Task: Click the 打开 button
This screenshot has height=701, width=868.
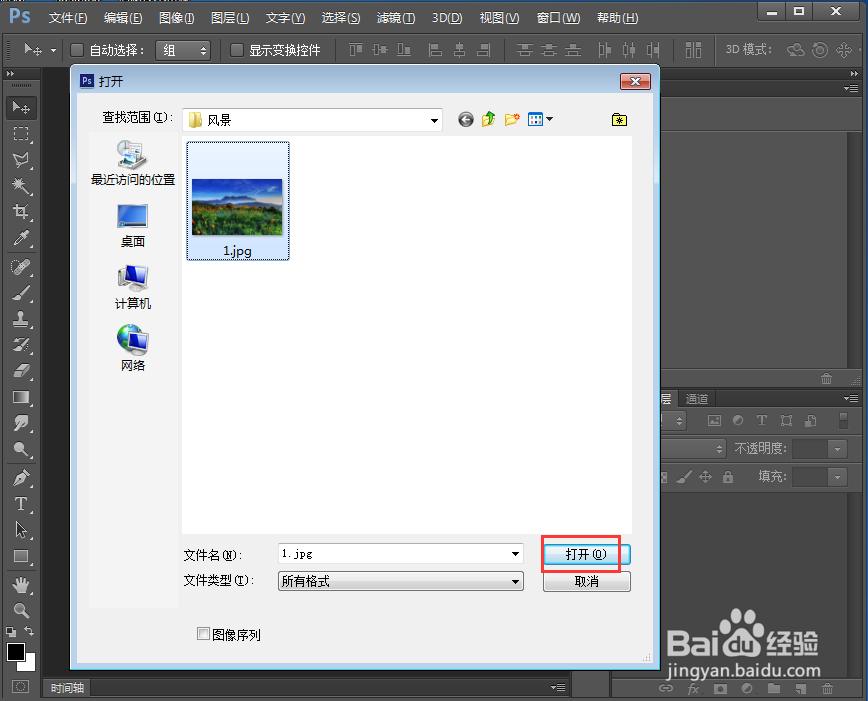Action: point(586,554)
